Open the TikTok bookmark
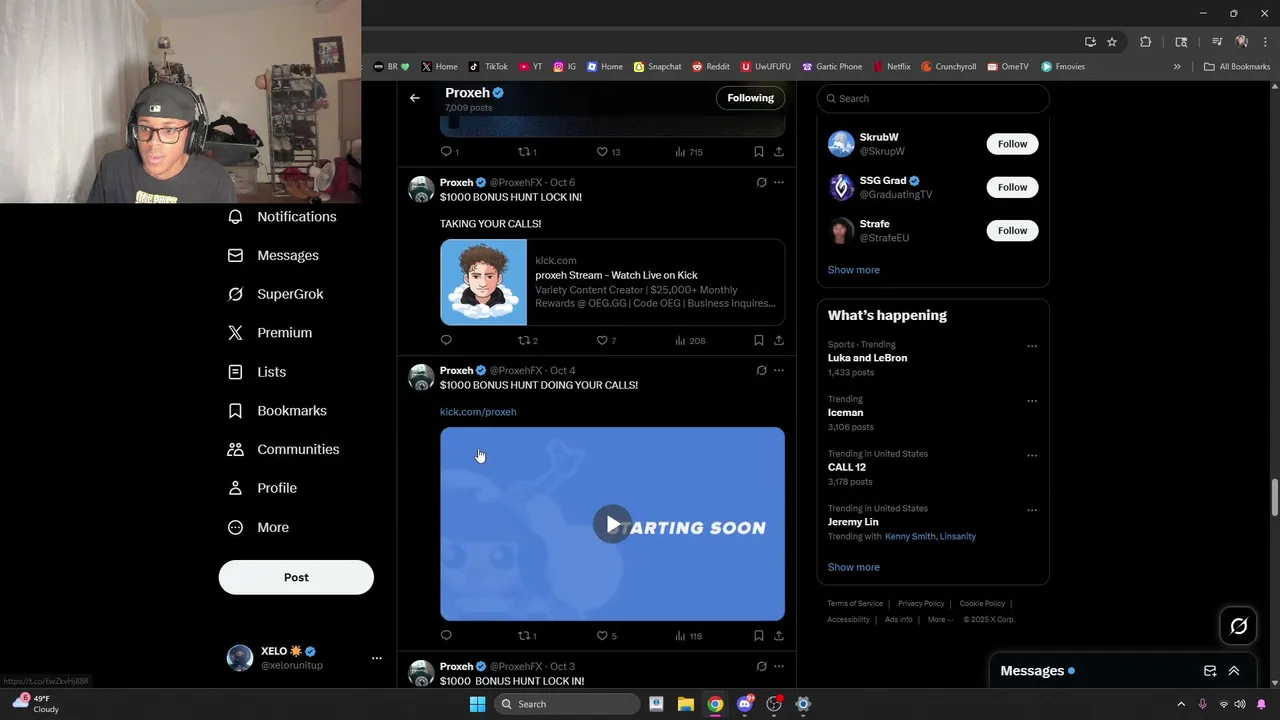Screen dimensions: 1280x720 click(488, 67)
